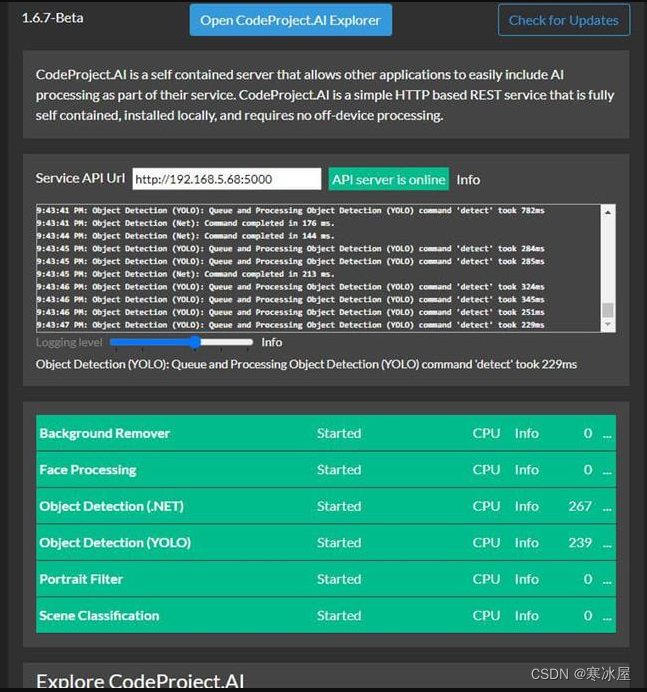The width and height of the screenshot is (647, 692).
Task: Open the ... menu for Object Detection (YOLO)
Action: 607,544
